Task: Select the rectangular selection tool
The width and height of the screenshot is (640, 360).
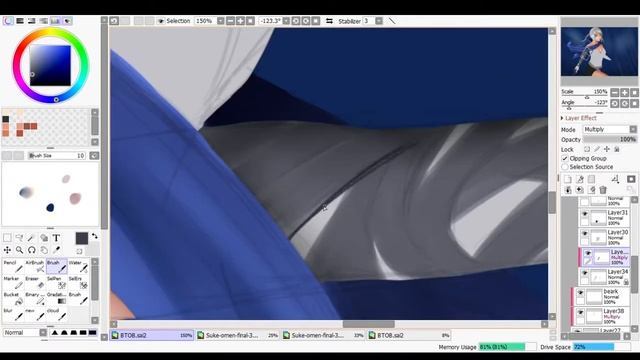Action: tap(7, 238)
